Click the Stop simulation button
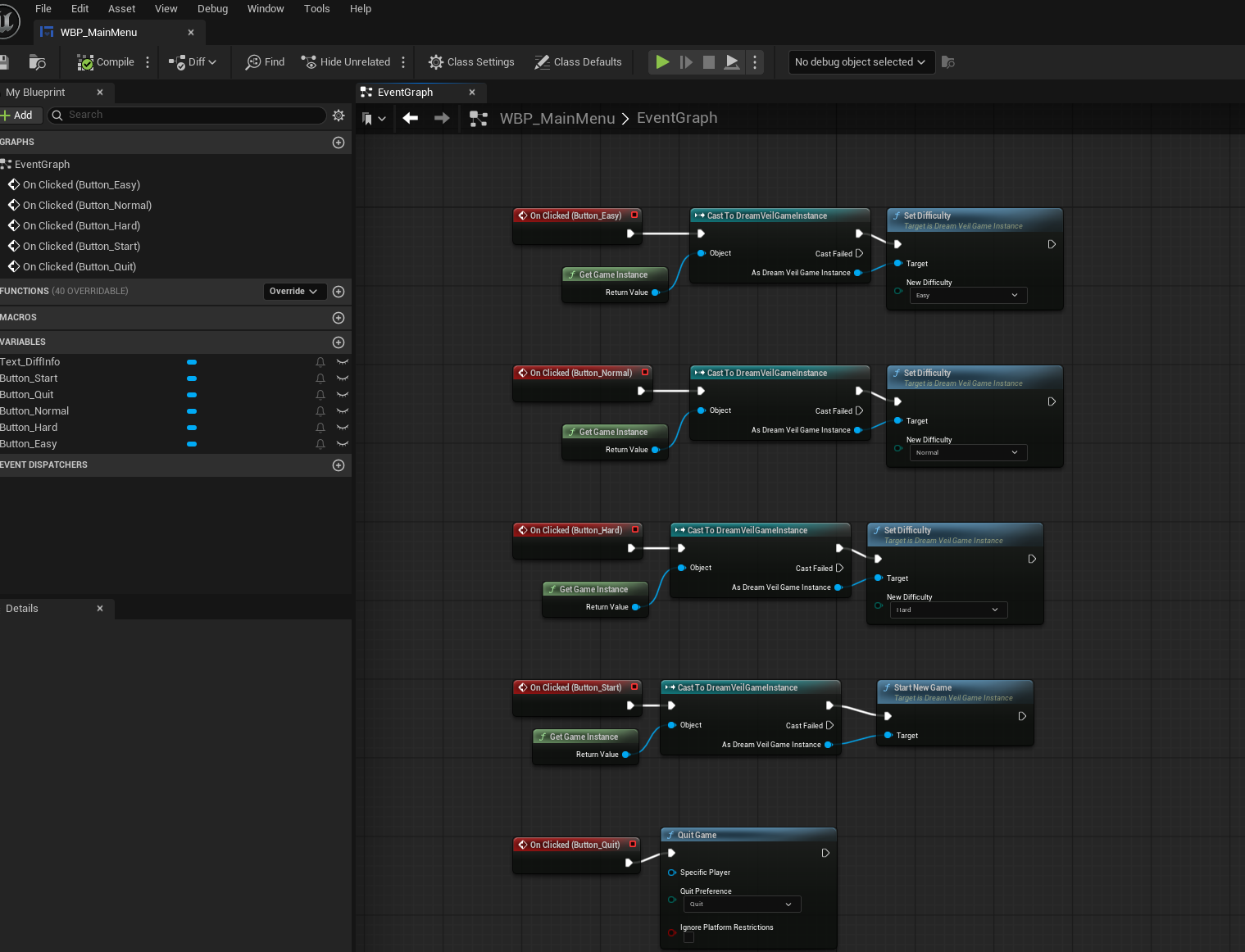1245x952 pixels. [x=709, y=62]
